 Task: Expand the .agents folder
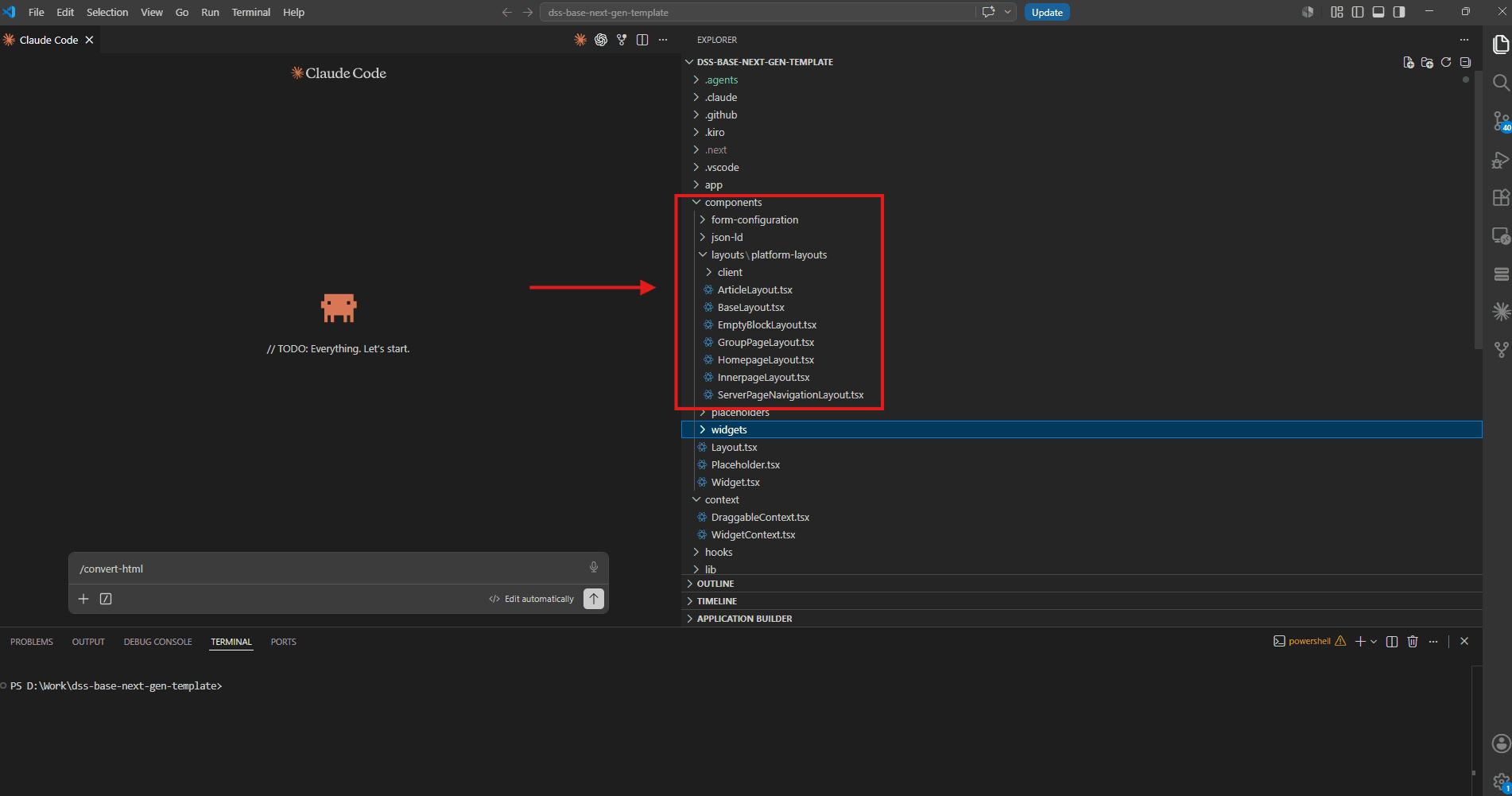coord(1081,80)
